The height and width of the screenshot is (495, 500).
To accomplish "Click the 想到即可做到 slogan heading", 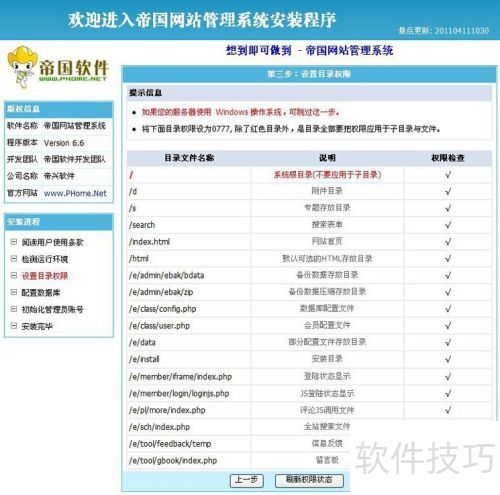I will 259,51.
